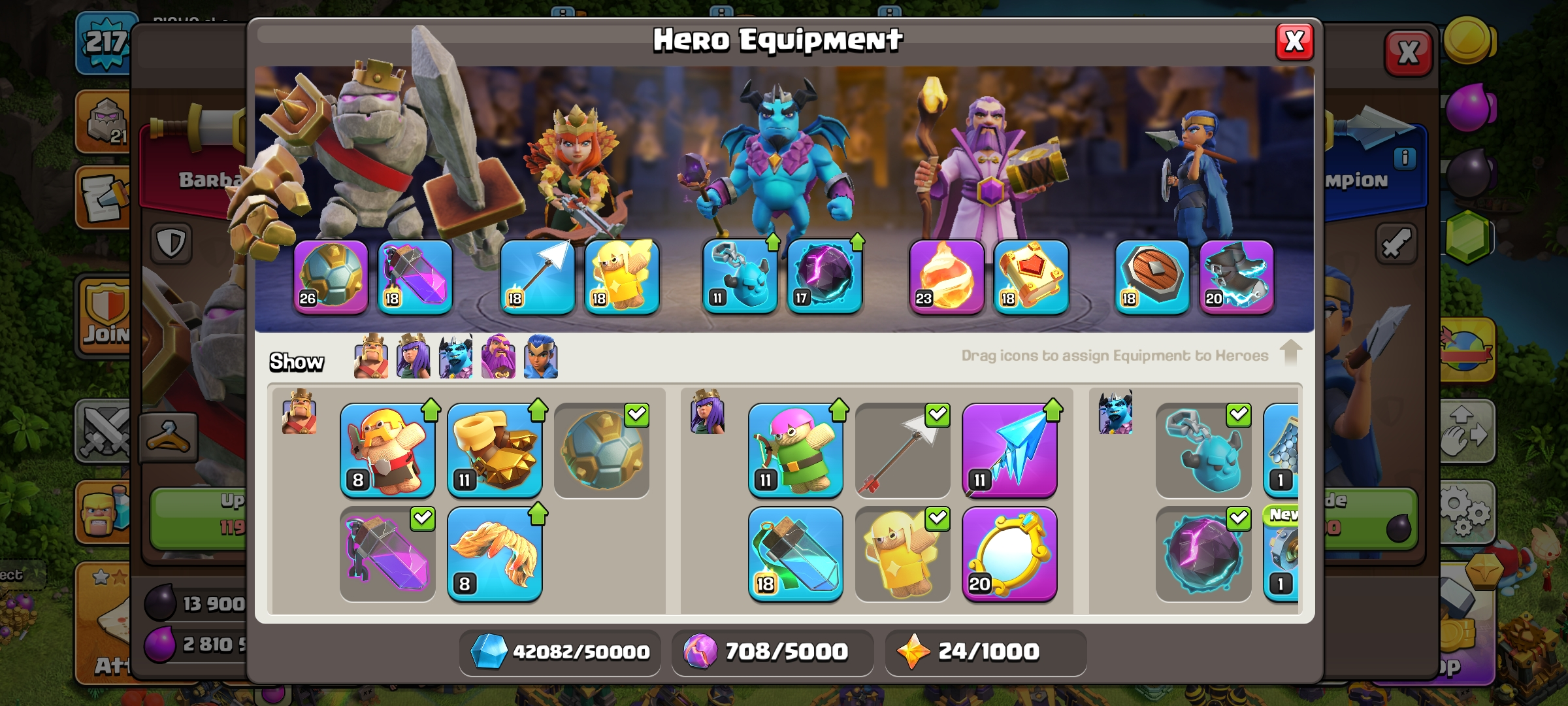The image size is (1568, 706).
Task: Choose the Frozen Arrow equipment level 11
Action: point(1009,450)
